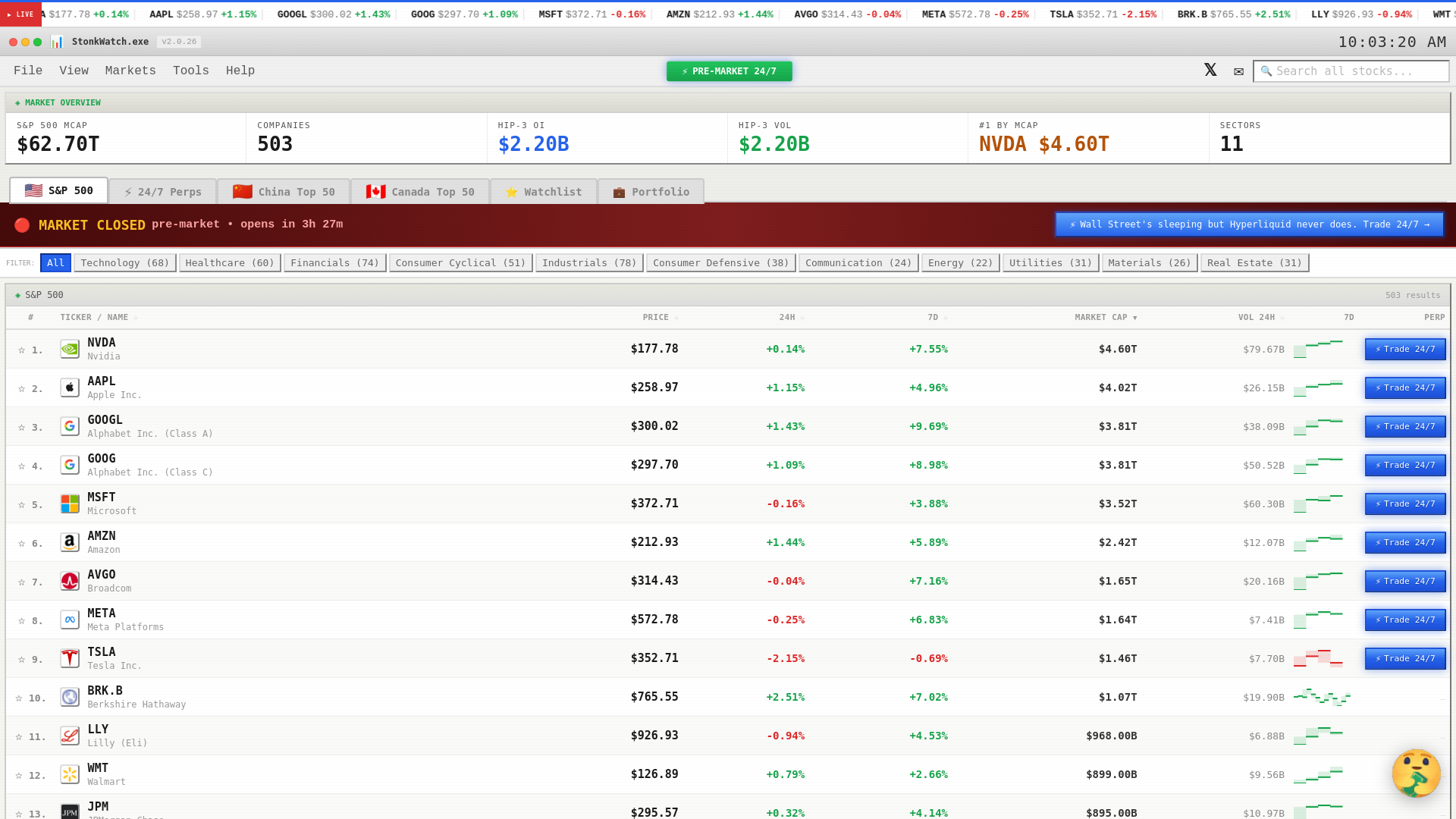Screen dimensions: 1456x819
Task: Open the Help menu
Action: click(x=240, y=71)
